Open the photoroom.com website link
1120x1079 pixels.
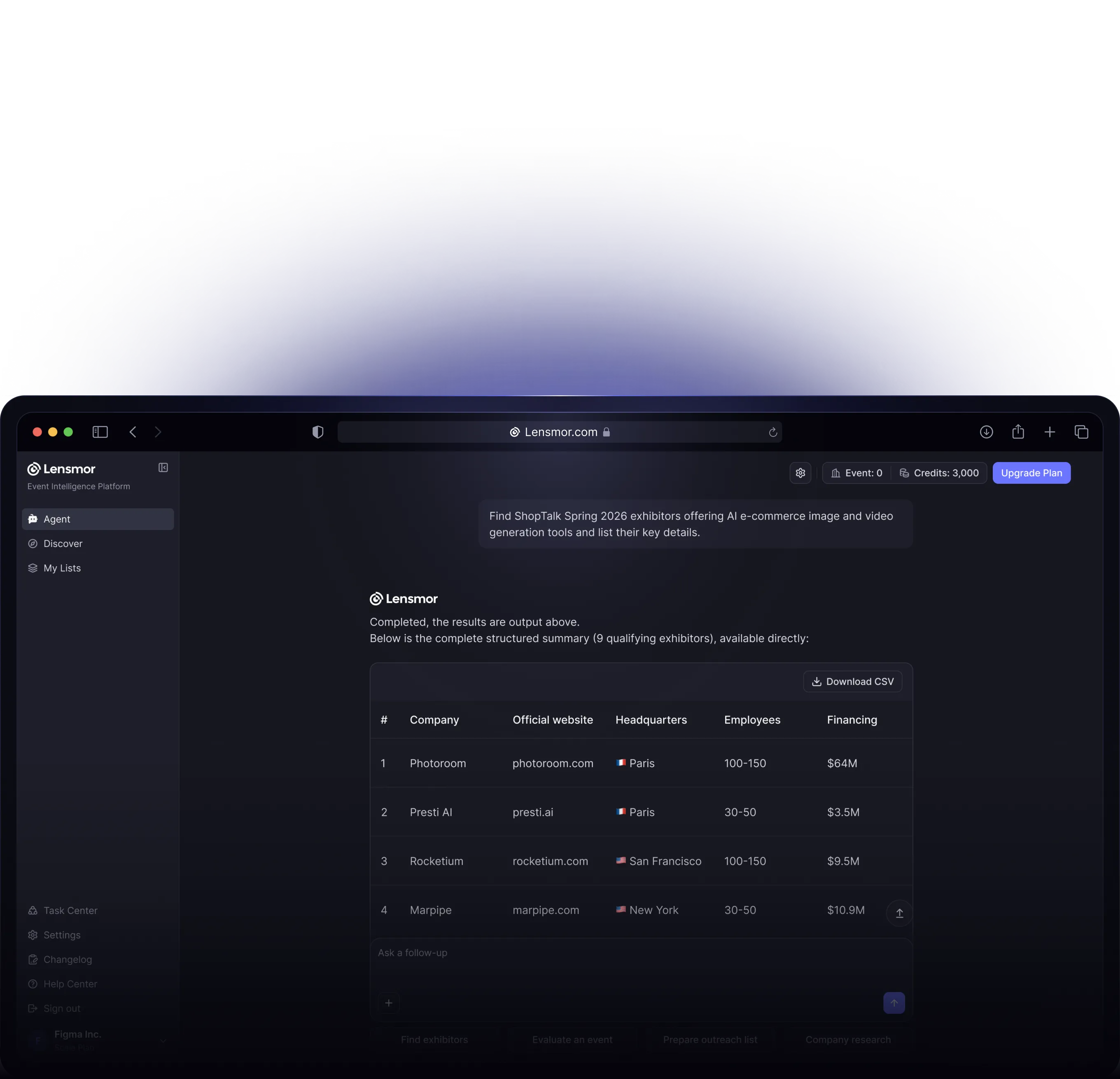point(553,763)
